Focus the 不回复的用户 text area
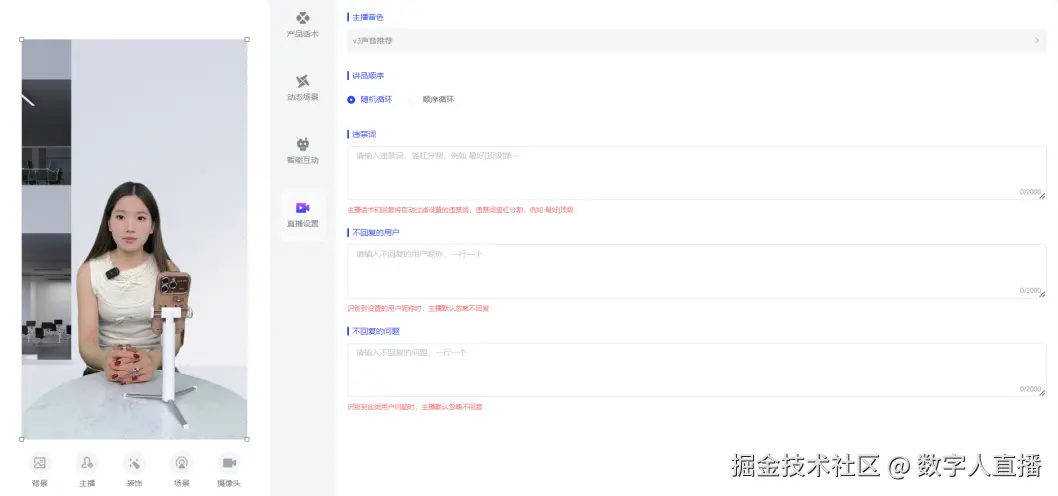This screenshot has width=1058, height=496. 696,271
